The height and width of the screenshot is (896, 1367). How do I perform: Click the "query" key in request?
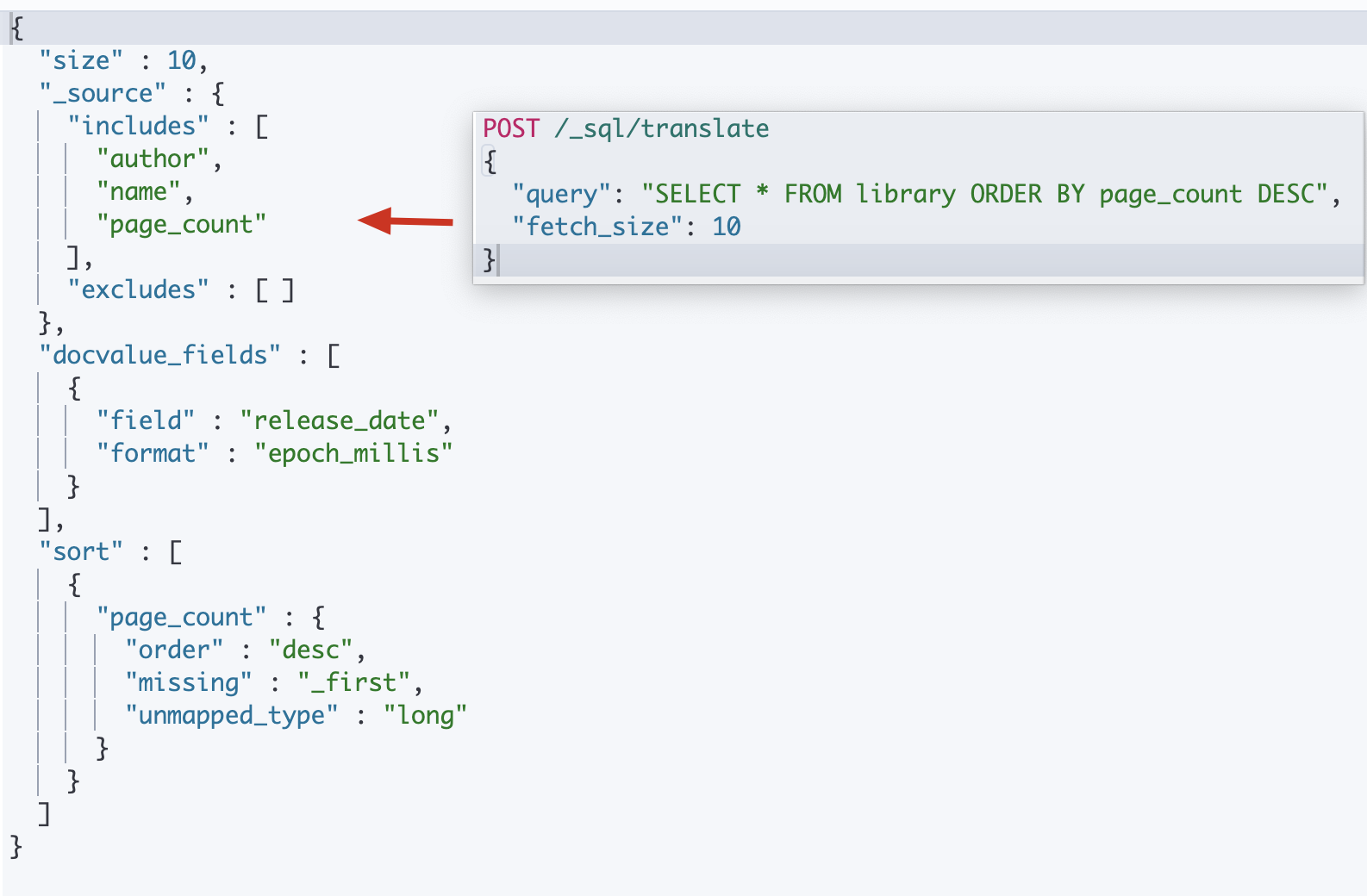click(x=561, y=194)
